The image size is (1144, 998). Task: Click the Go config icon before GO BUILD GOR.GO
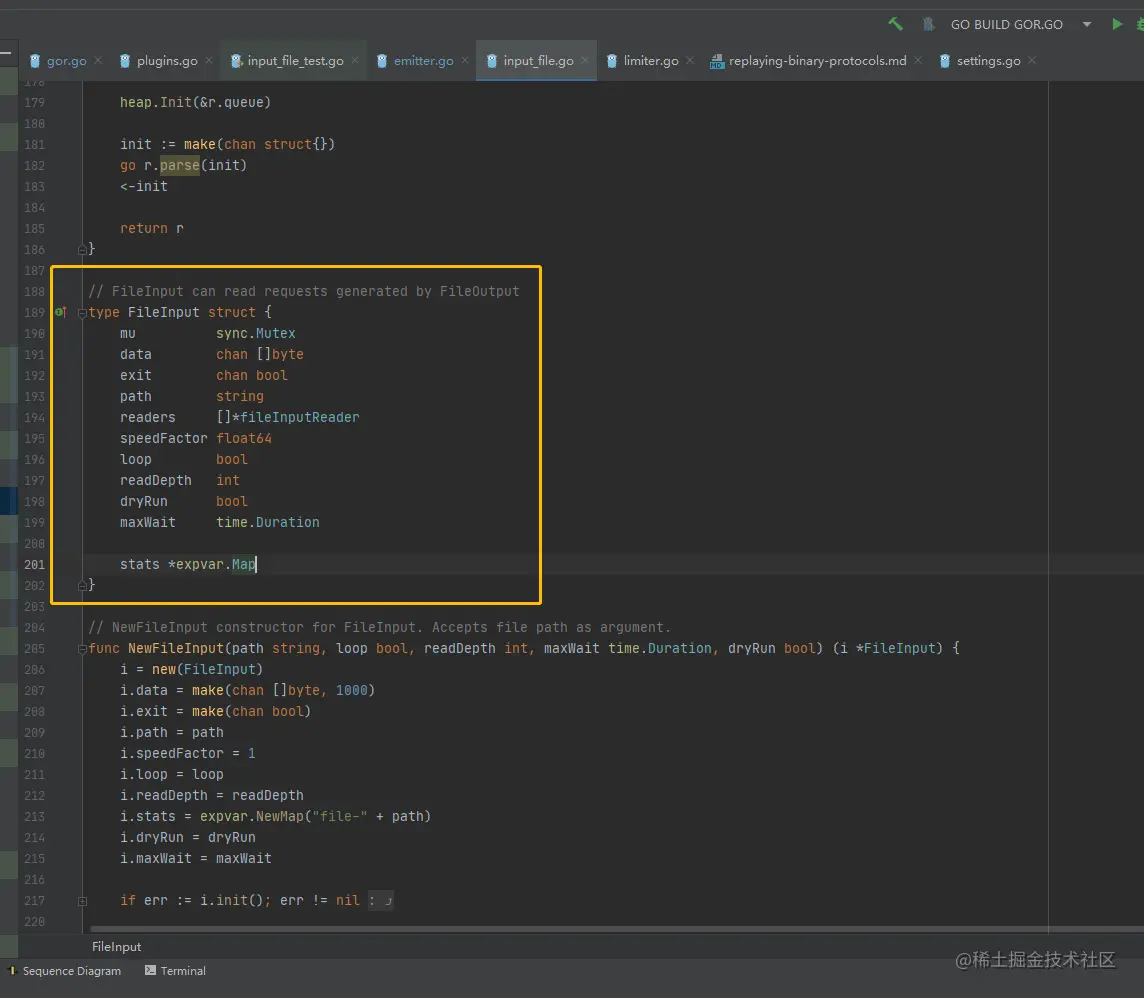[929, 24]
